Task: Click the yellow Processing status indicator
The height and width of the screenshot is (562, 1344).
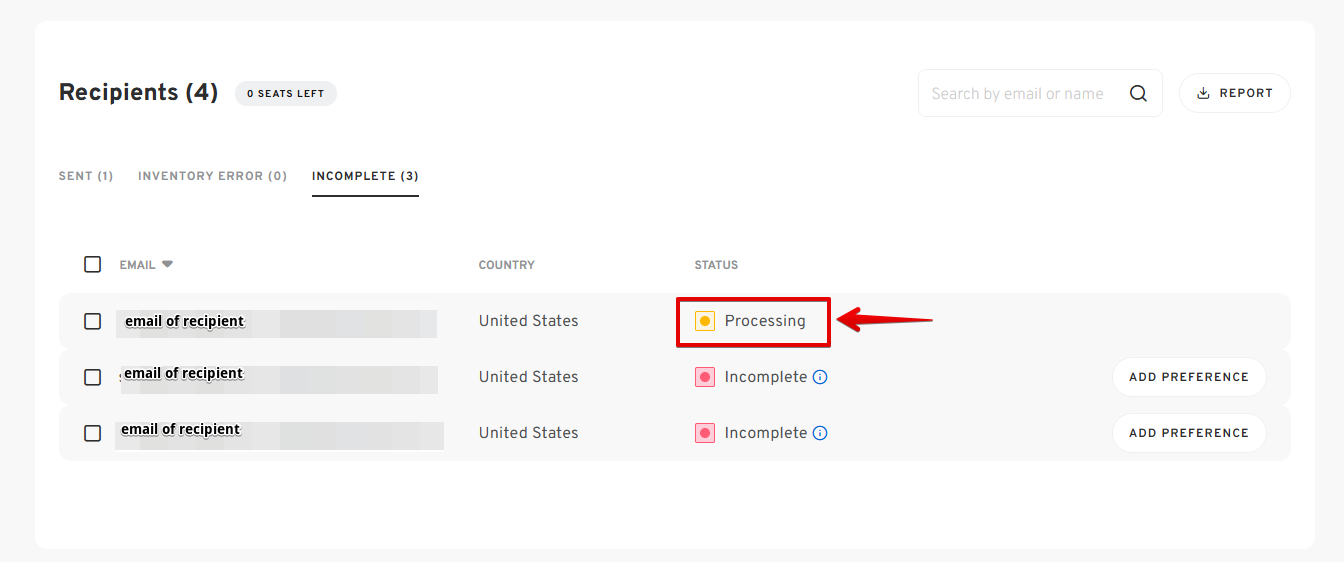Action: point(705,321)
